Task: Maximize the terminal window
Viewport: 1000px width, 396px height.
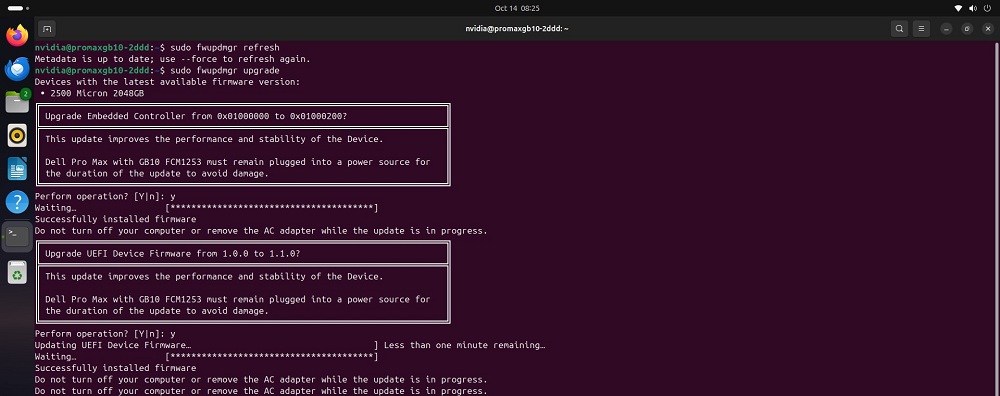Action: [967, 29]
